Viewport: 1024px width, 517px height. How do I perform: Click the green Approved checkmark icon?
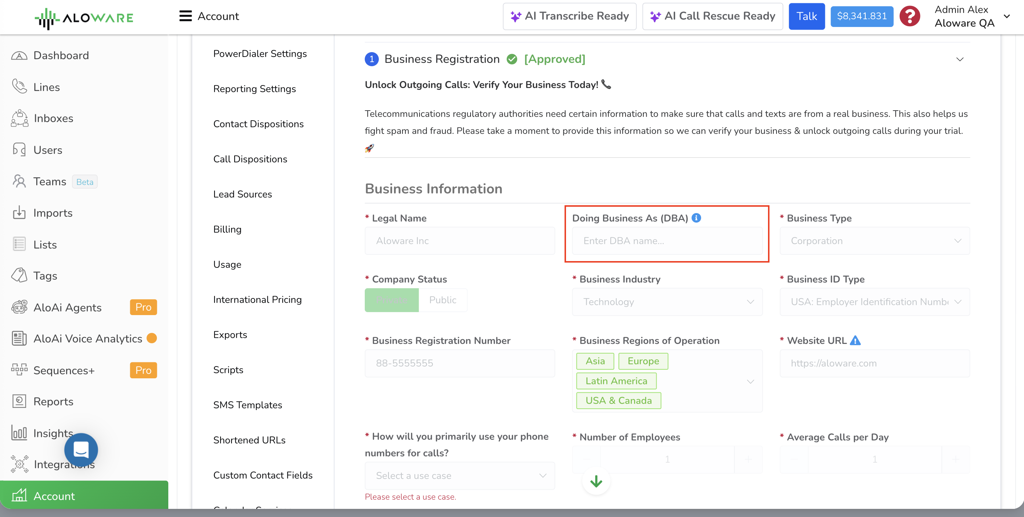(x=512, y=59)
